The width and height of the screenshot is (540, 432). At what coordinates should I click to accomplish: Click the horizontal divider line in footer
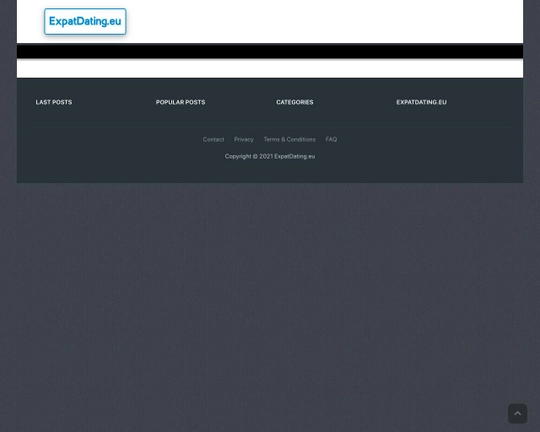[270, 127]
